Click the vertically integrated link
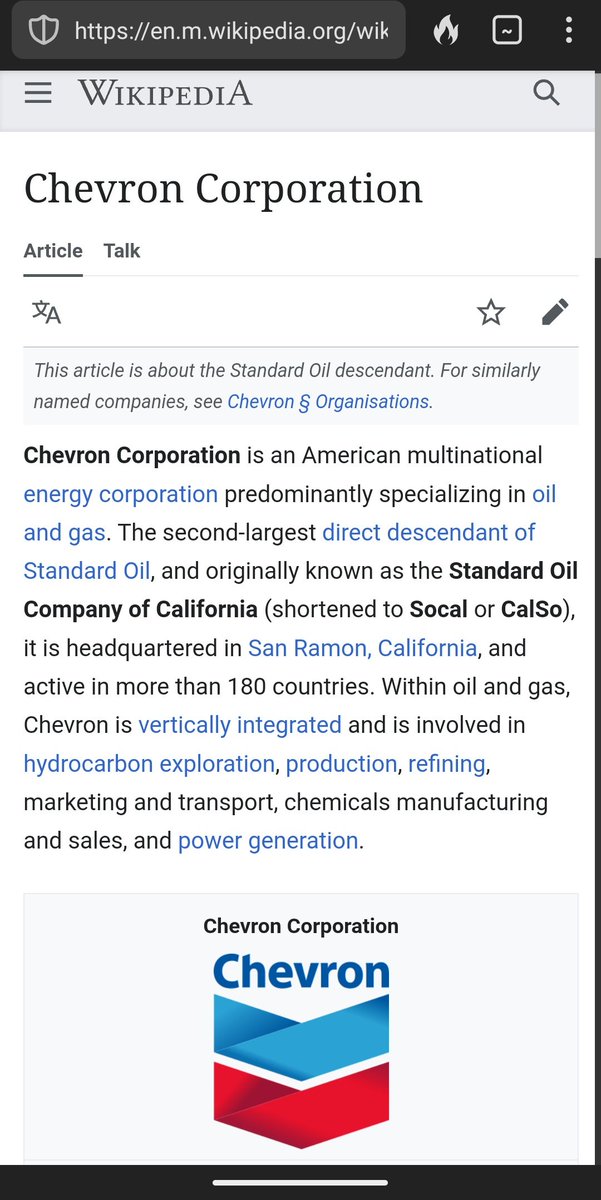The height and width of the screenshot is (1200, 601). [240, 725]
